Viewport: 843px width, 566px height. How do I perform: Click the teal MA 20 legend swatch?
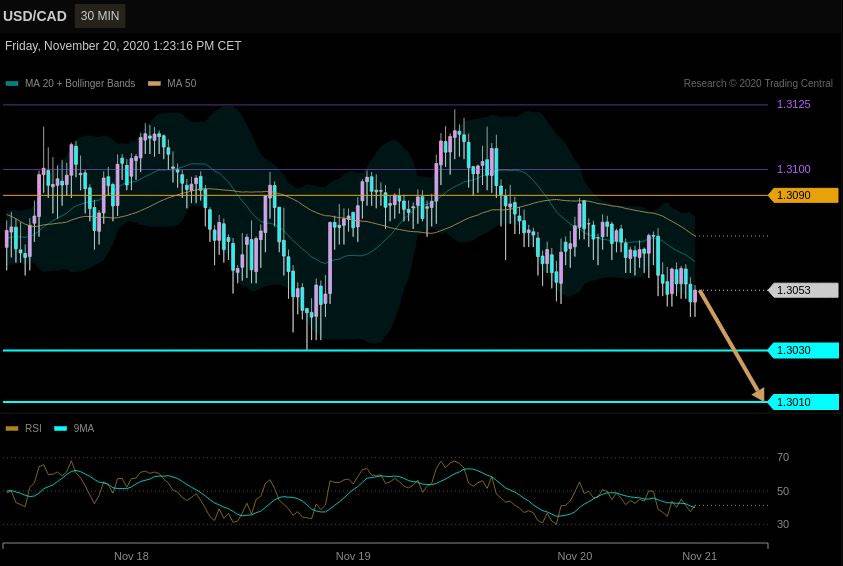coord(12,83)
